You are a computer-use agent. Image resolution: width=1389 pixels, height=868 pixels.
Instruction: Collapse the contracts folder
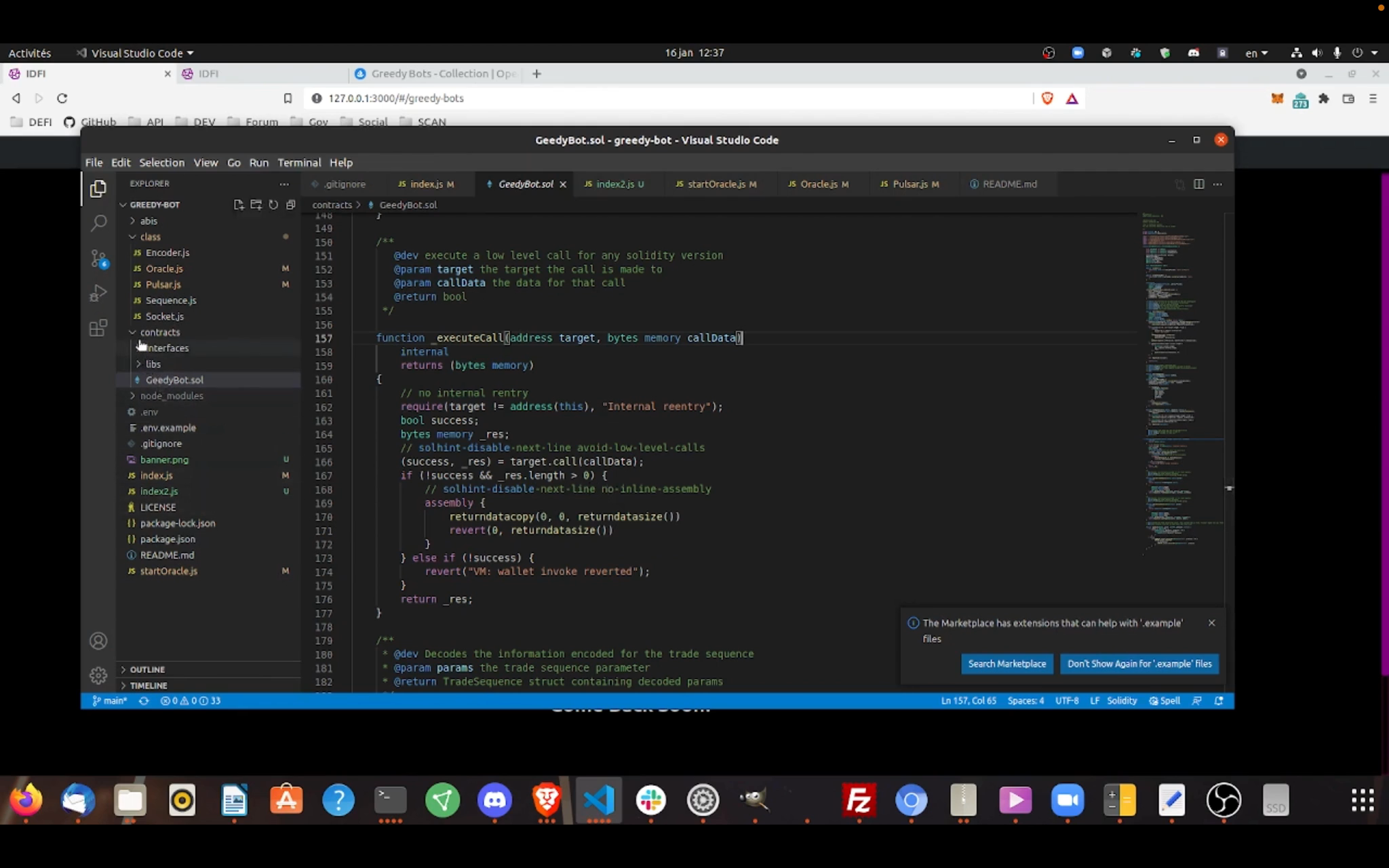click(159, 332)
